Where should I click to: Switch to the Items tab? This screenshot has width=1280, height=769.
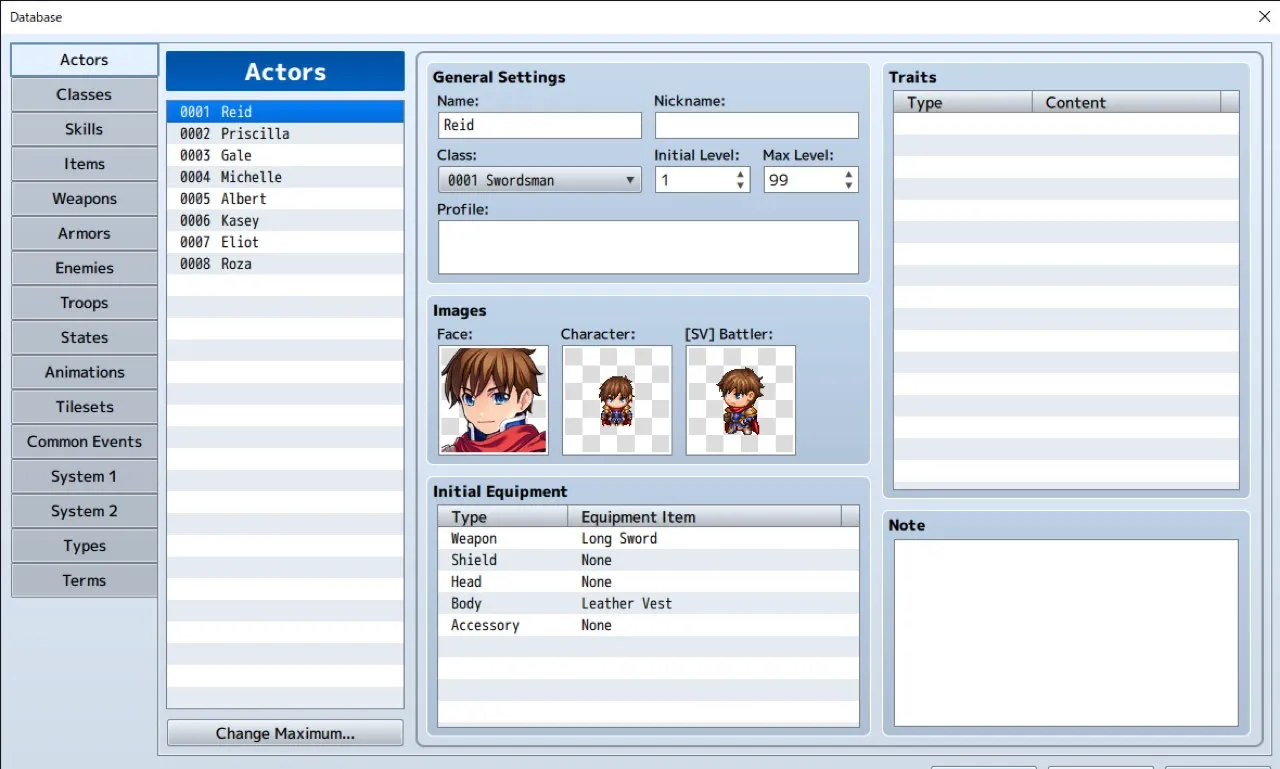pos(84,163)
